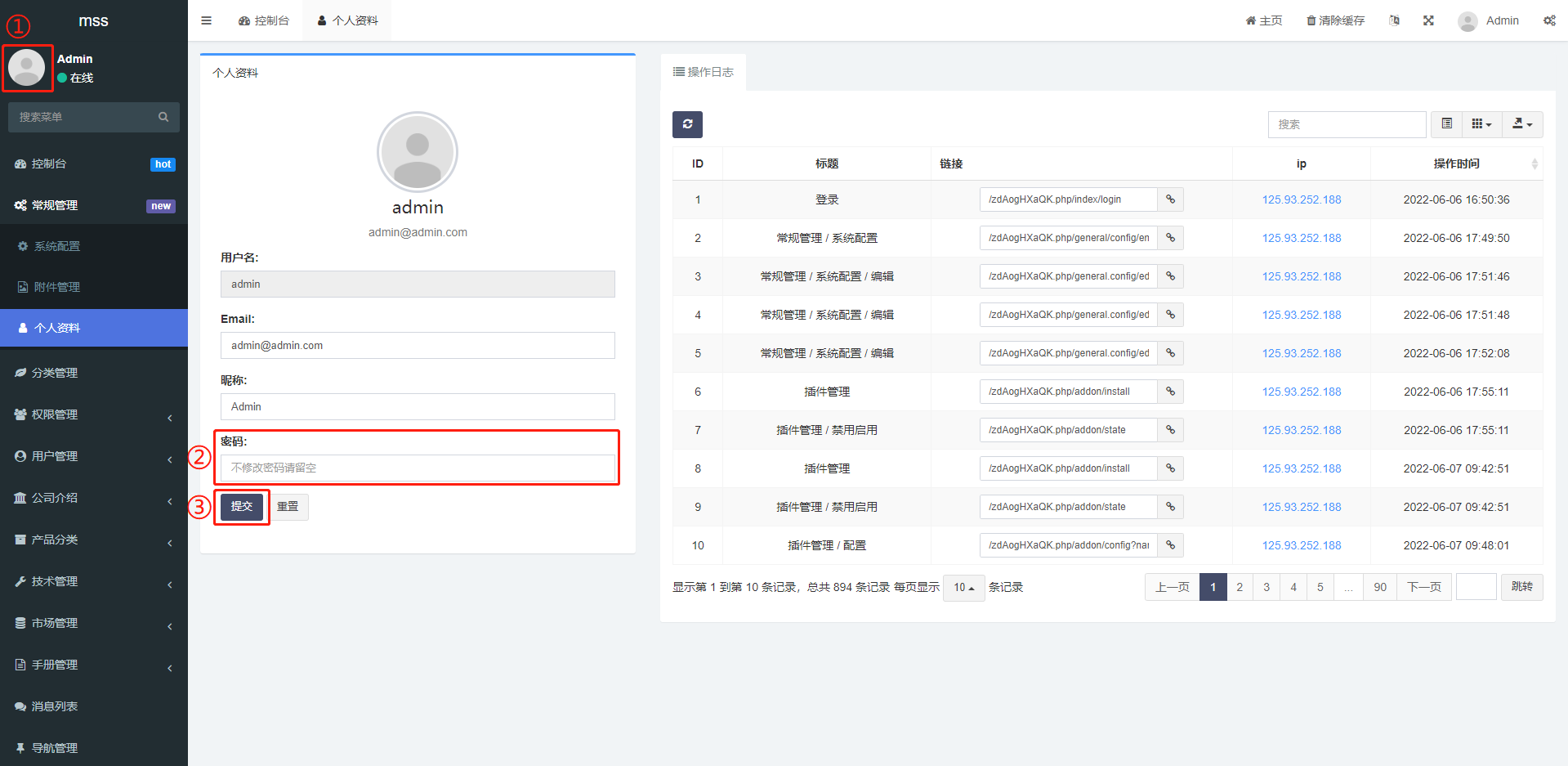The image size is (1568, 766).
Task: Click the link icon in log row 1
Action: [x=1170, y=199]
